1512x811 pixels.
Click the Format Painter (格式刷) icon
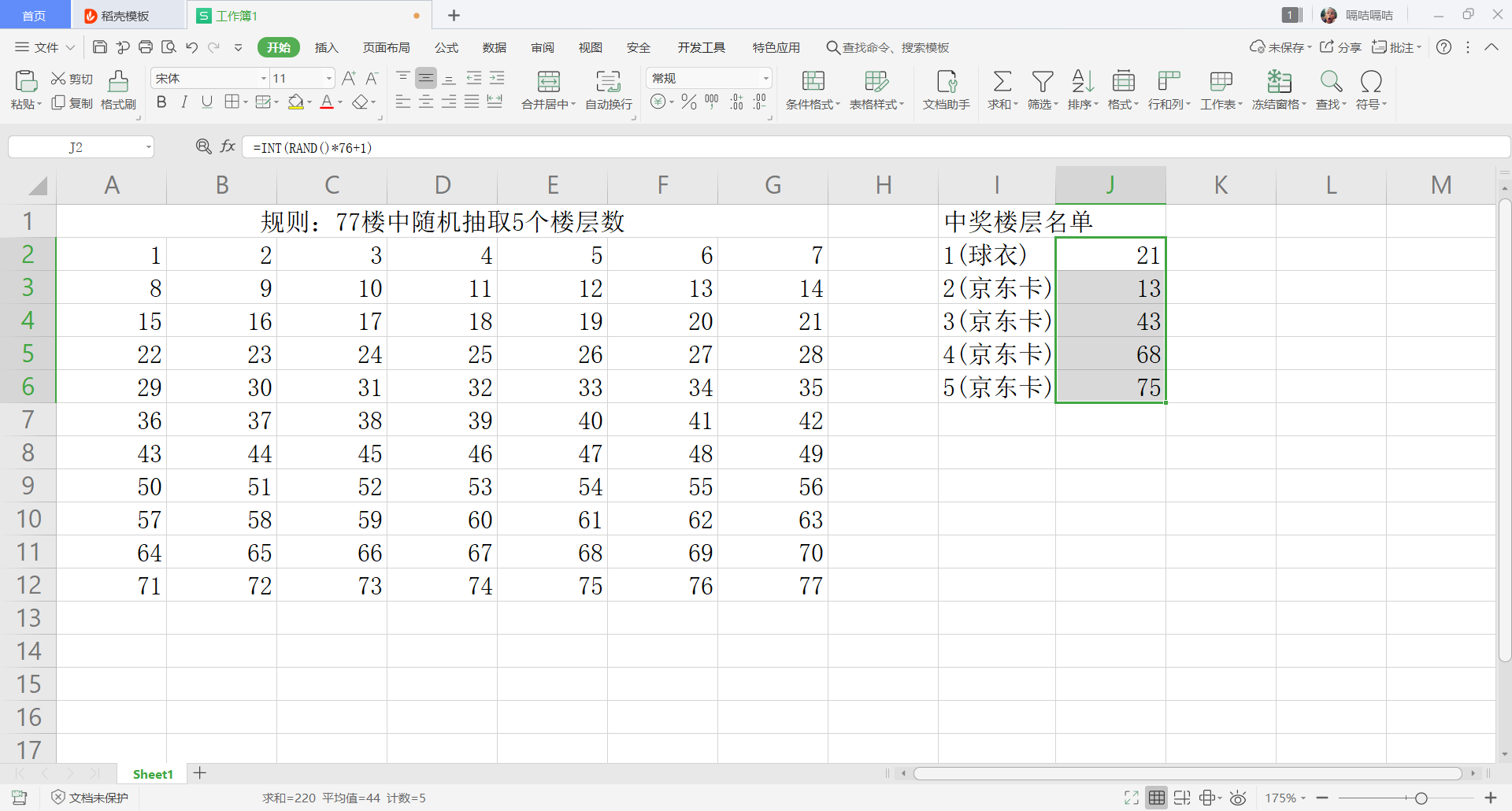[118, 82]
